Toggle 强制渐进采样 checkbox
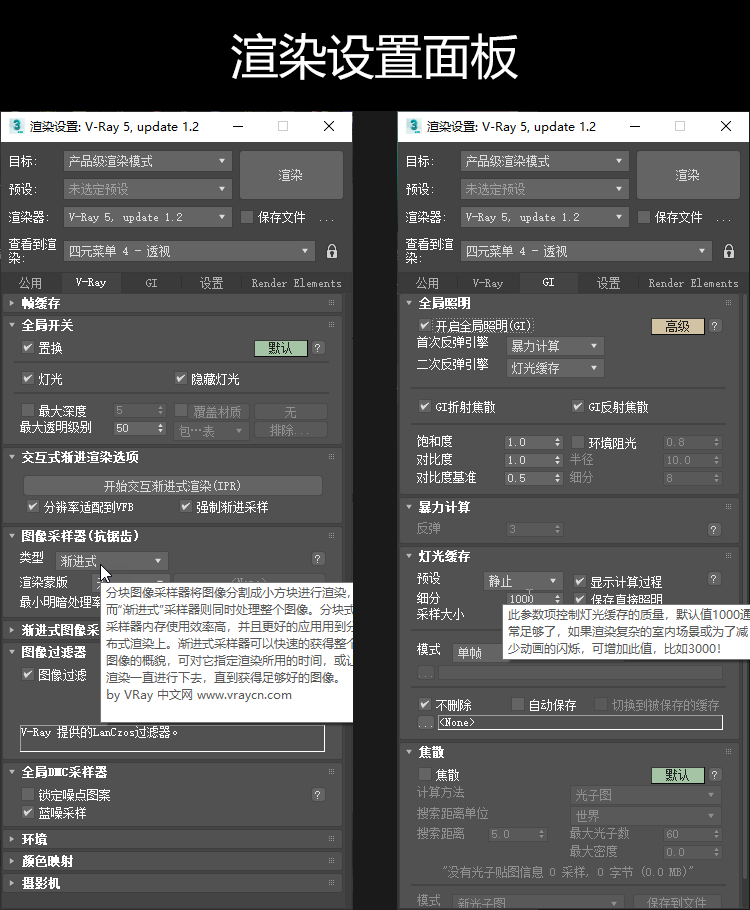This screenshot has height=910, width=750. tap(186, 506)
